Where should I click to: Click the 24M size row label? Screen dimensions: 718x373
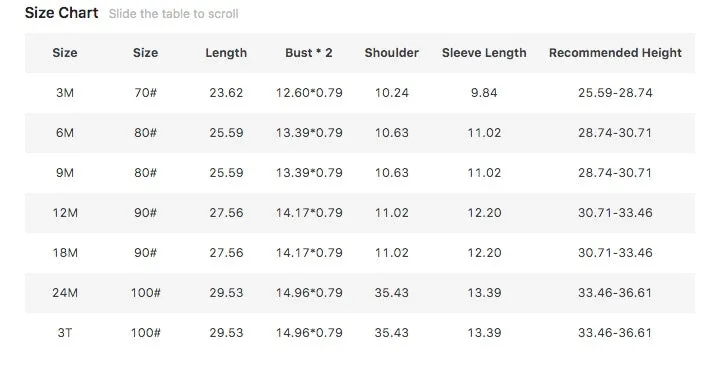(65, 293)
